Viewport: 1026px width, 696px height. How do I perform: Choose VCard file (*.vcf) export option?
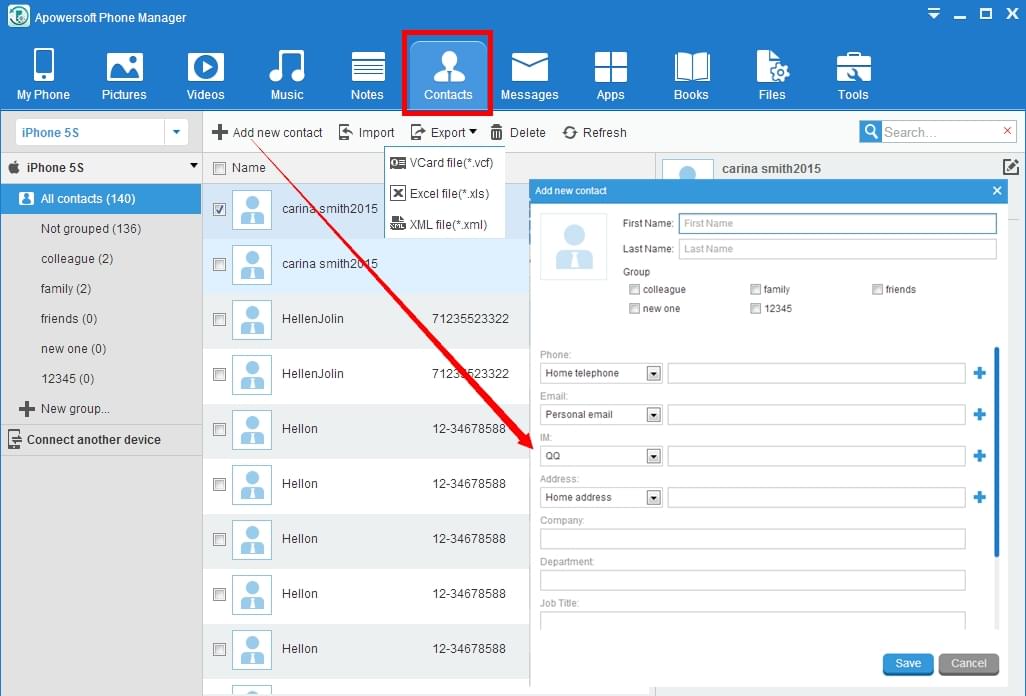click(x=443, y=163)
